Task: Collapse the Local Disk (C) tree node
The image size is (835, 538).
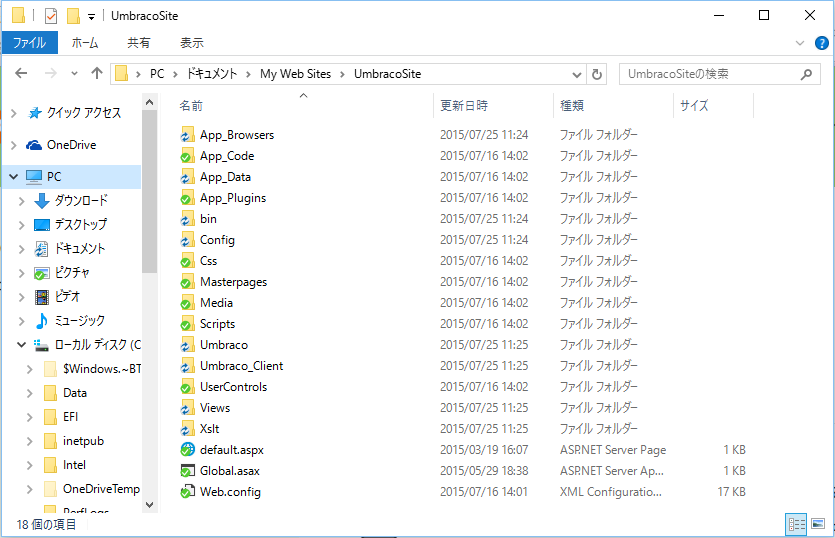Action: coord(22,345)
